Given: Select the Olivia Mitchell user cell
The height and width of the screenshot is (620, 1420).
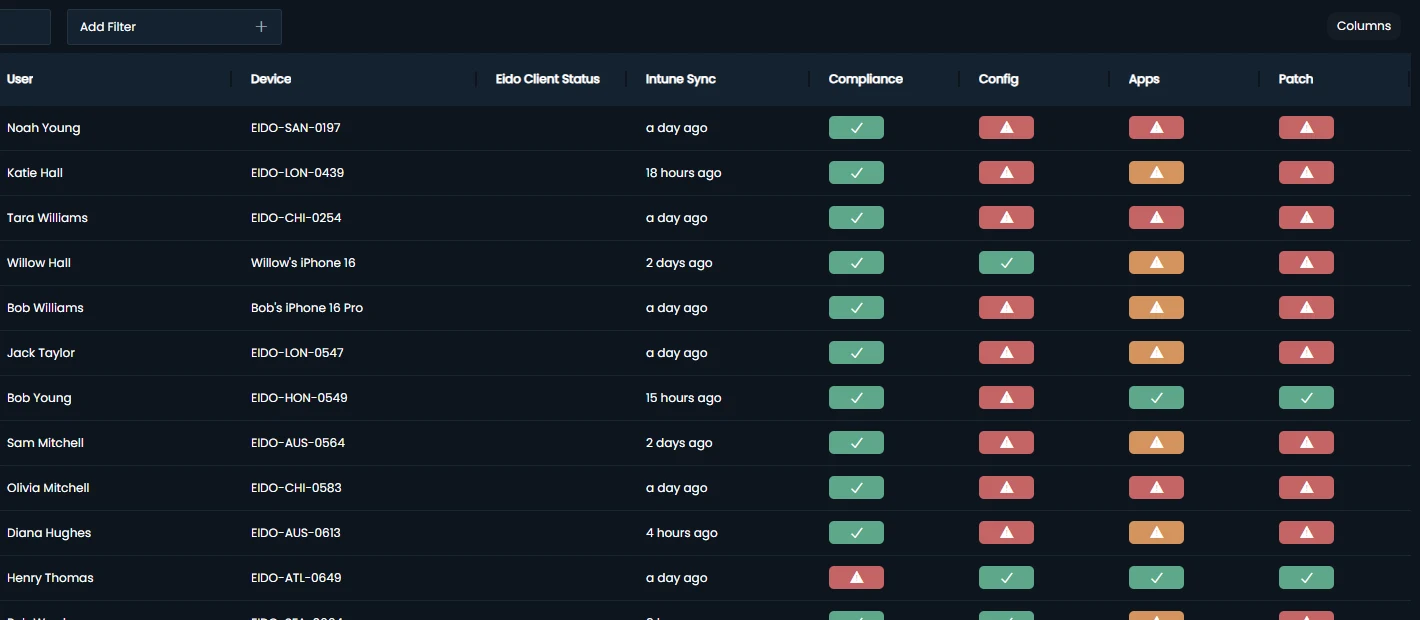Looking at the screenshot, I should point(48,488).
